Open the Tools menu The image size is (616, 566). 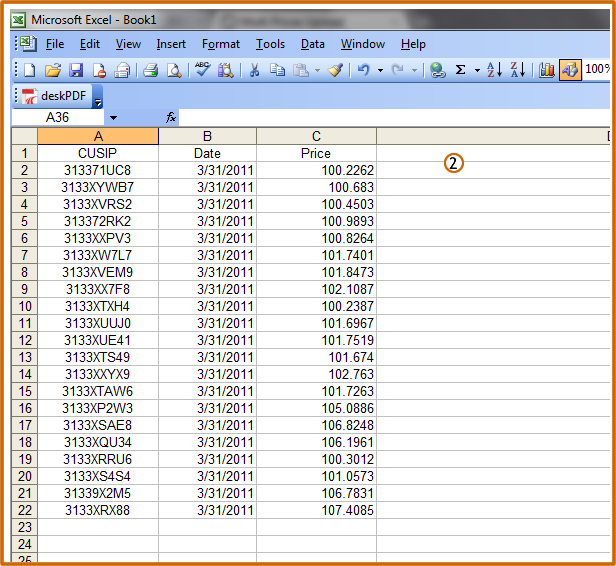270,44
